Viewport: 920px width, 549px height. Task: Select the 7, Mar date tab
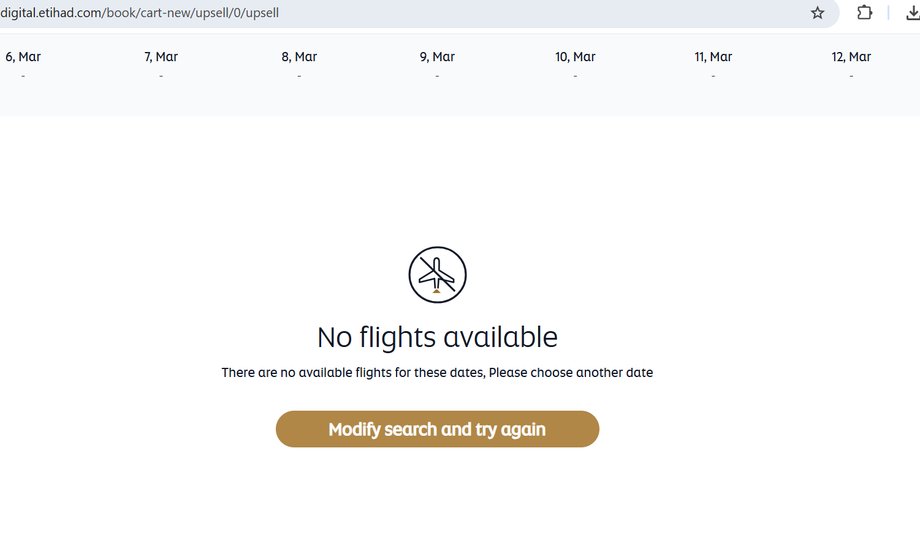click(x=161, y=57)
